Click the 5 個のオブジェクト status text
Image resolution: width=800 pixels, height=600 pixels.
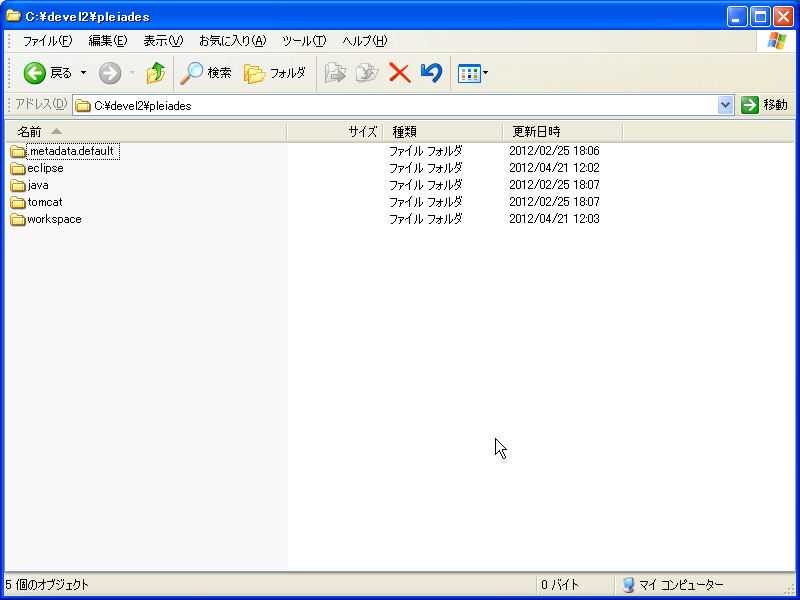(47, 585)
